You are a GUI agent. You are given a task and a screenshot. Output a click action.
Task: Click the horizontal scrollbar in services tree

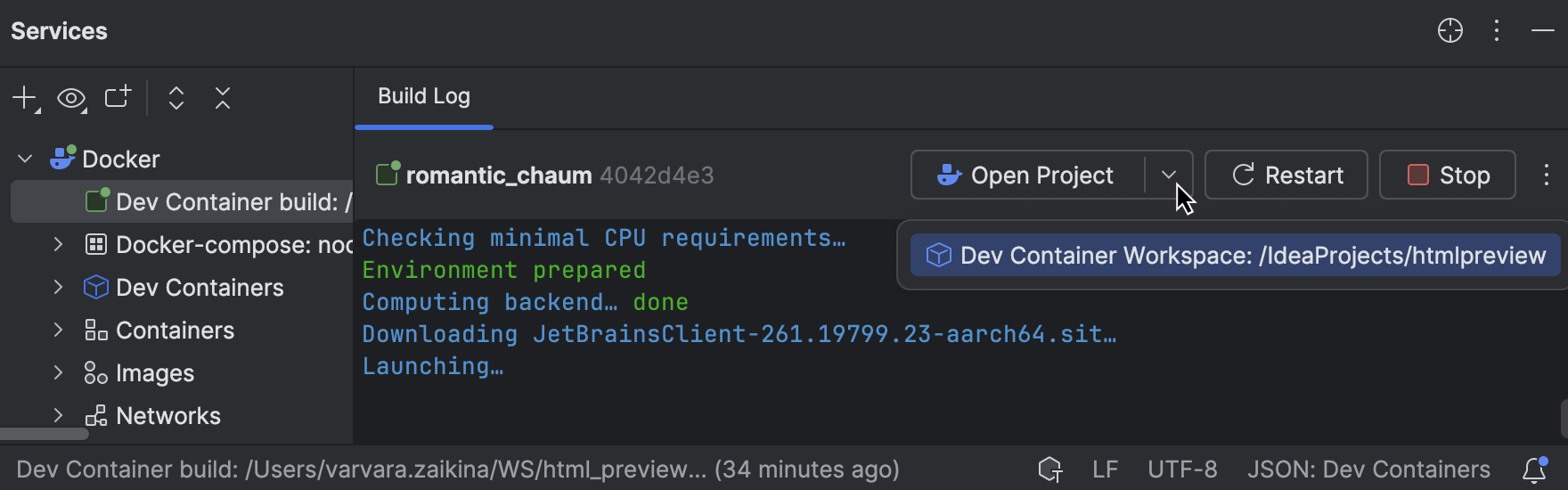(45, 435)
